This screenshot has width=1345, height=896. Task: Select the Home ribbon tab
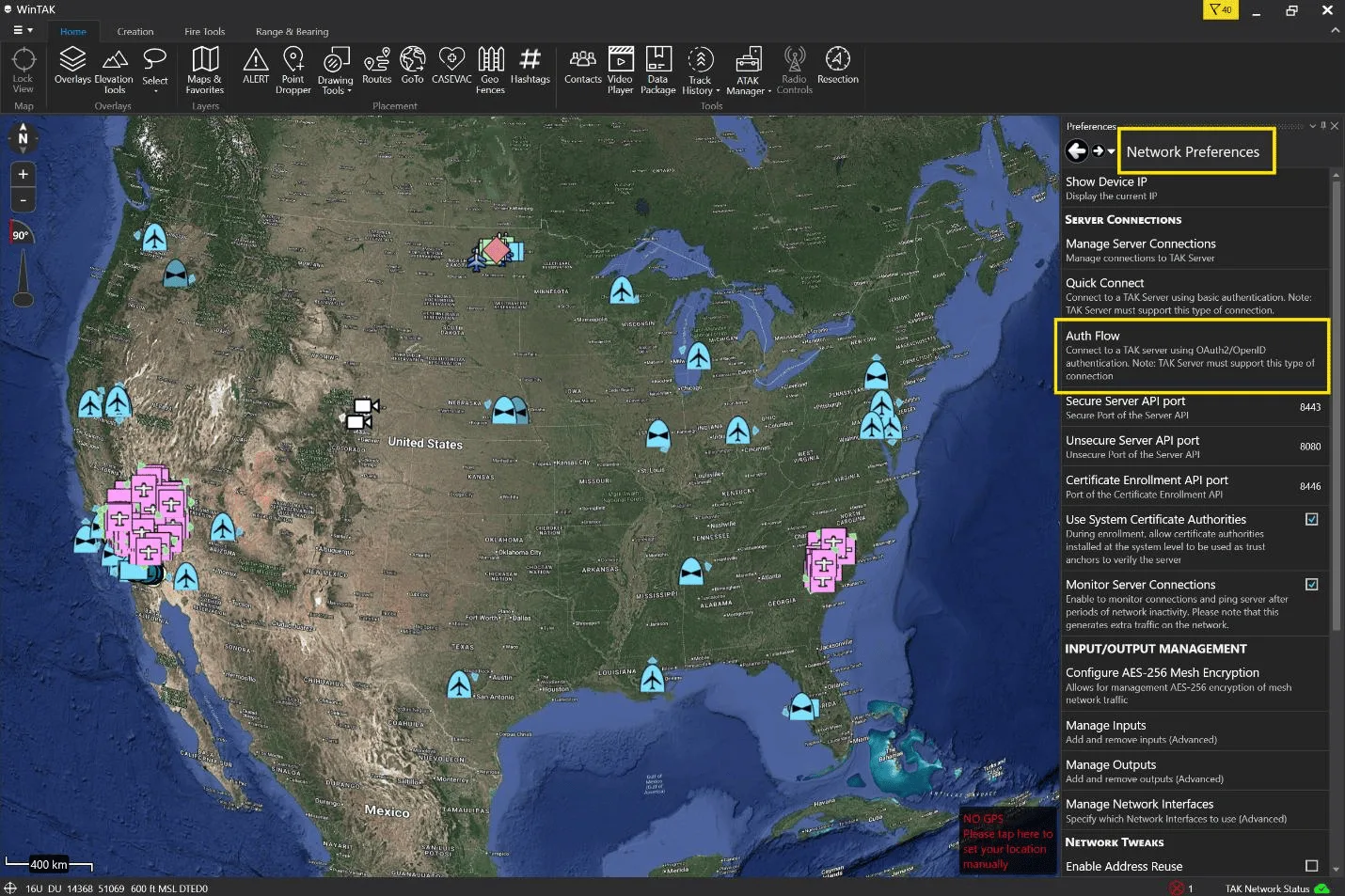click(x=73, y=31)
